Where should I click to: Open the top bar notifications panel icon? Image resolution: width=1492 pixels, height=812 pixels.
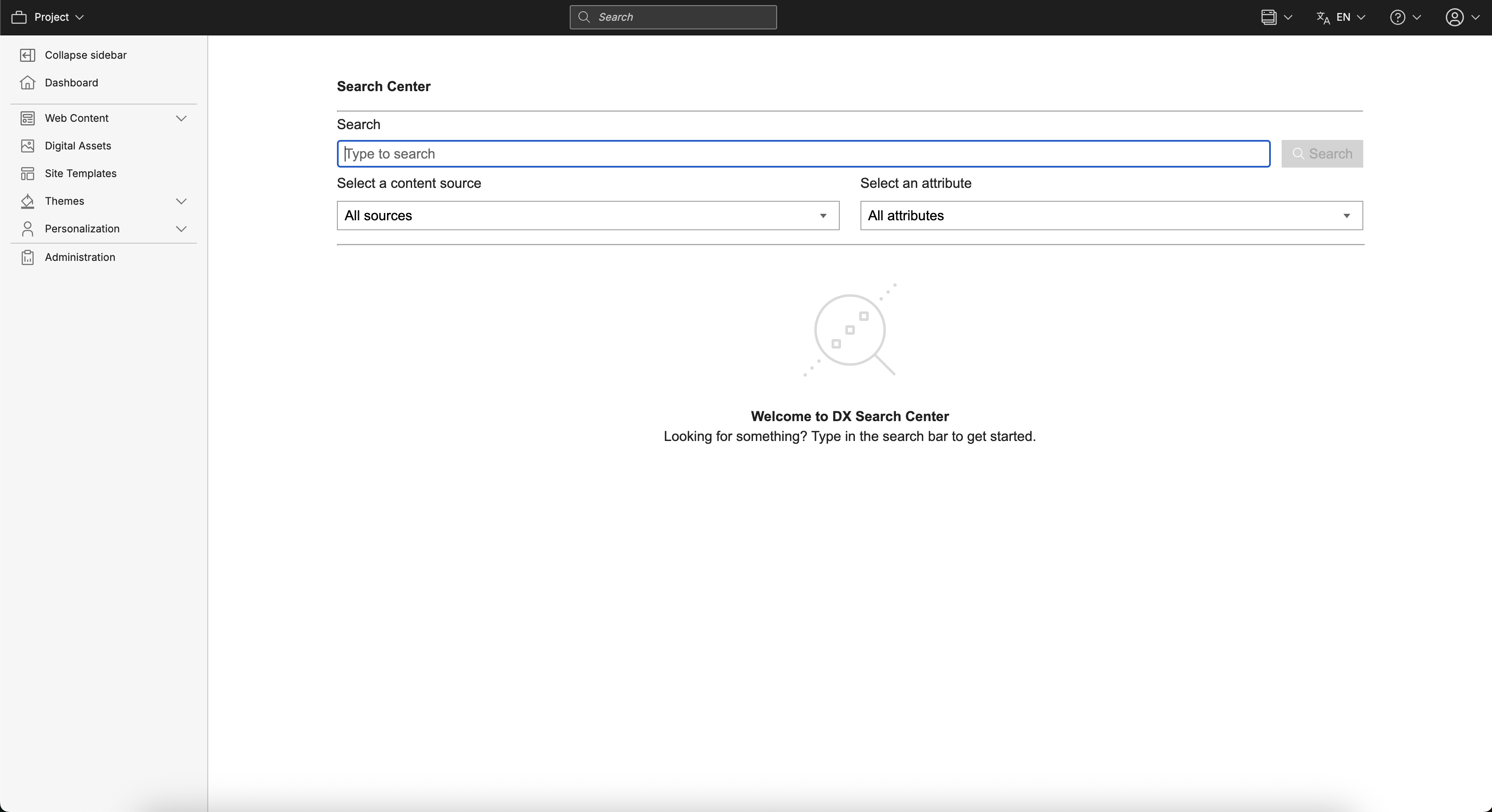[x=1268, y=17]
